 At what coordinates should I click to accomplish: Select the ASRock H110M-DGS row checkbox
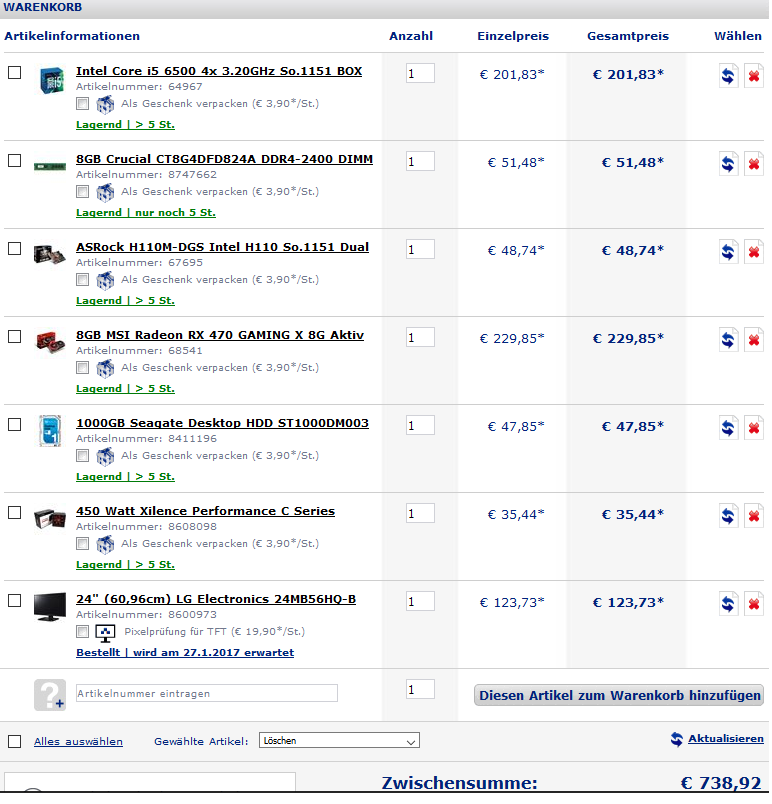point(14,249)
